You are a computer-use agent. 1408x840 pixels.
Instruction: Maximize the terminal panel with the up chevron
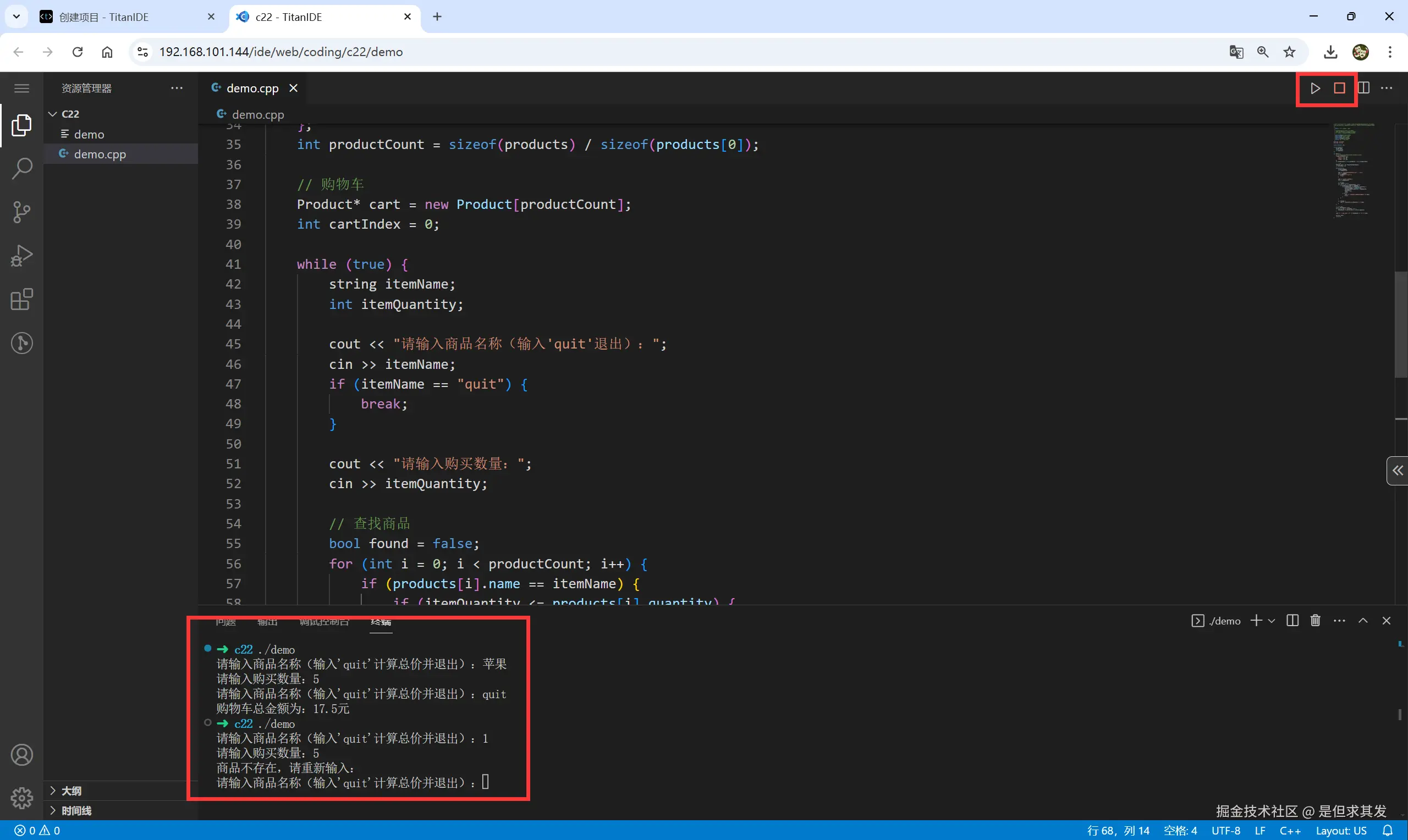tap(1363, 620)
